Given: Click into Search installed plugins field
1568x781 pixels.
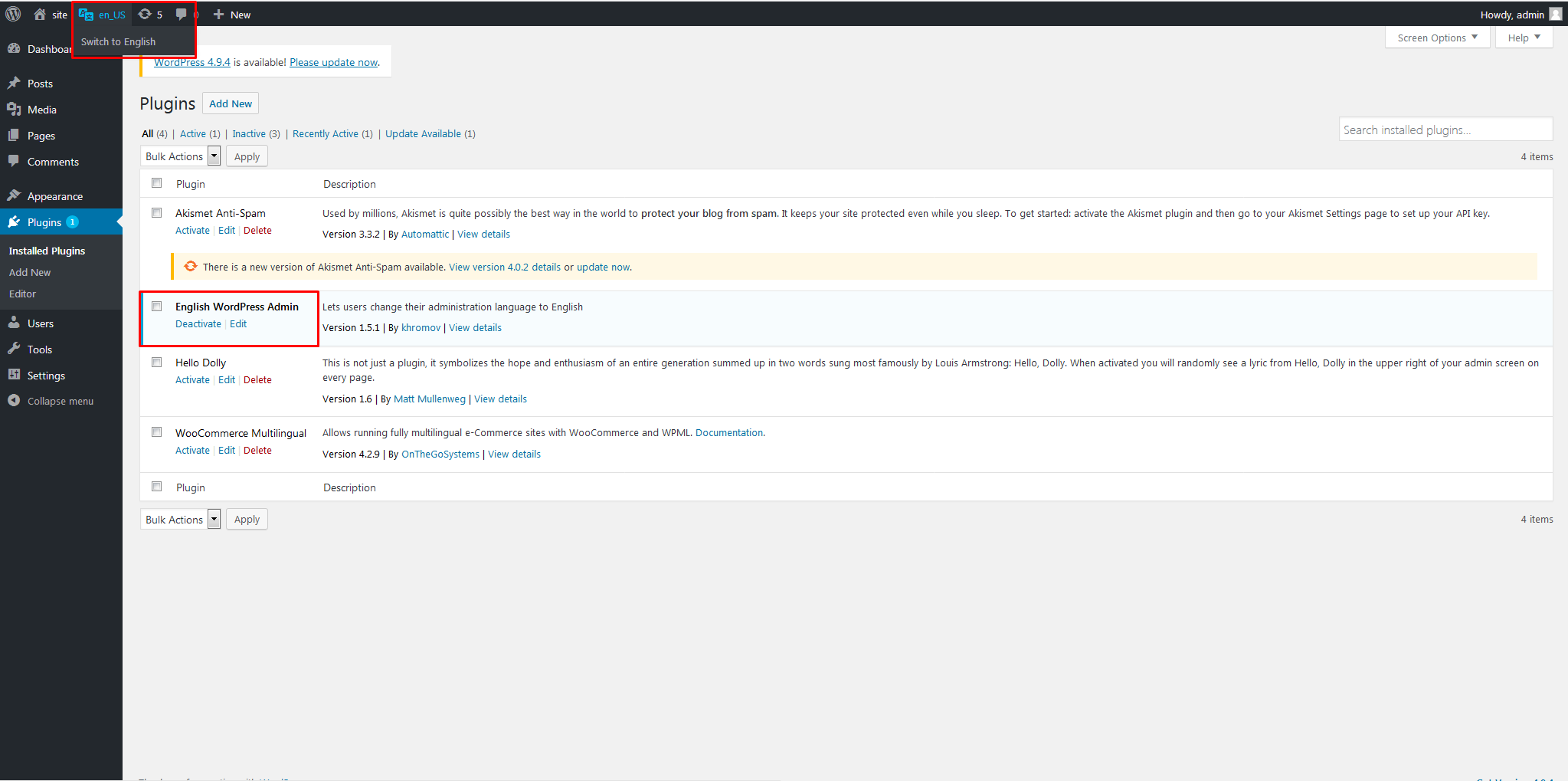Looking at the screenshot, I should coord(1446,130).
